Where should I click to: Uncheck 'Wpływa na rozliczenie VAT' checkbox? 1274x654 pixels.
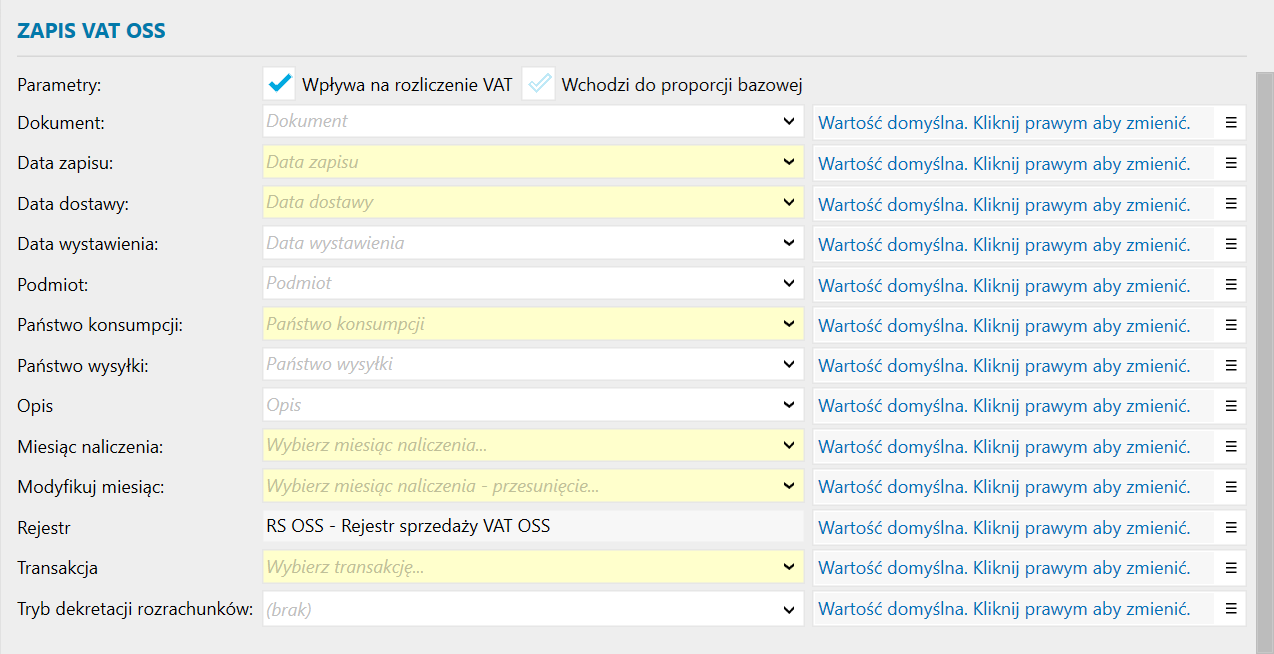(280, 83)
